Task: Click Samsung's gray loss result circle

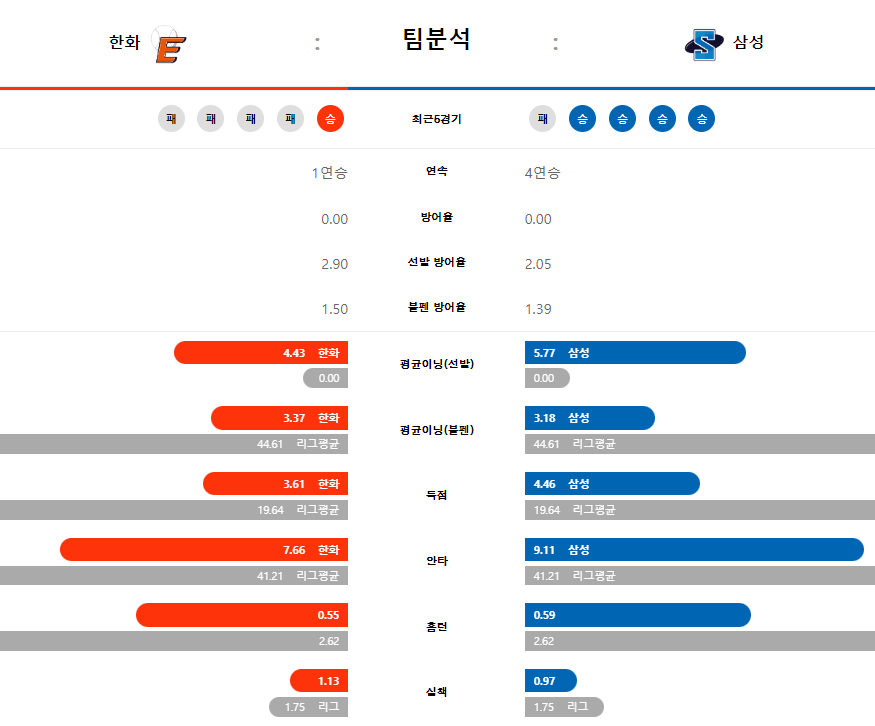Action: [542, 119]
